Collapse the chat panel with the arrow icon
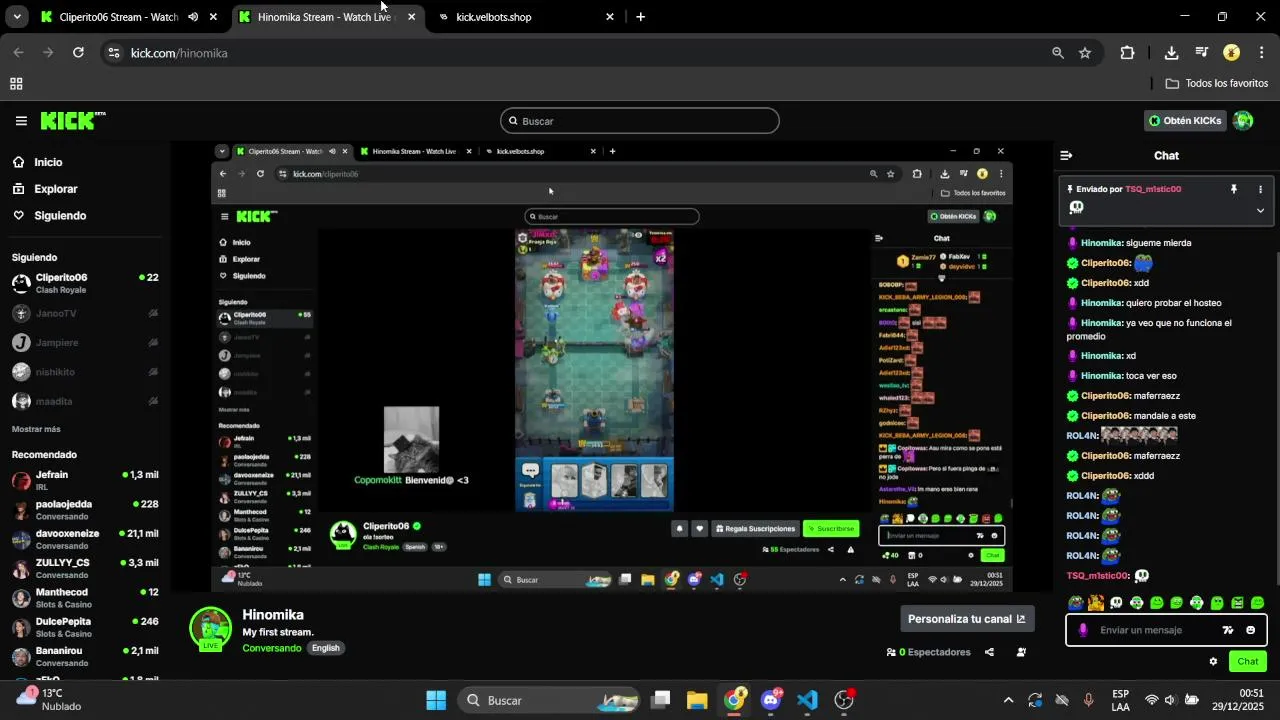The height and width of the screenshot is (720, 1280). pos(1066,156)
